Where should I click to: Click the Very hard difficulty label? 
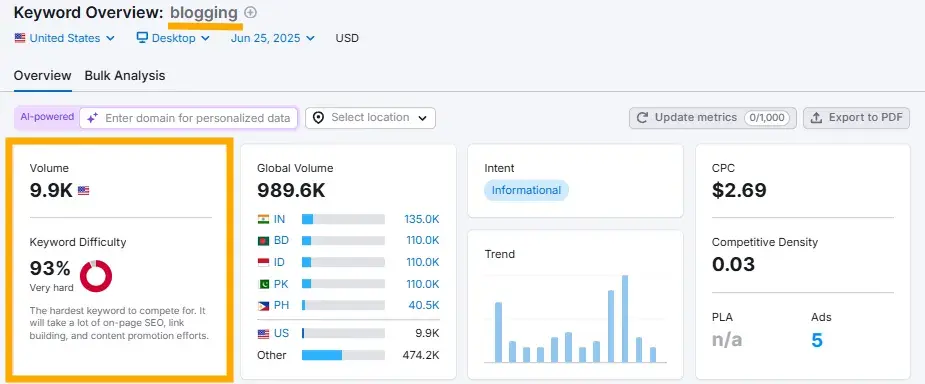coord(51,288)
